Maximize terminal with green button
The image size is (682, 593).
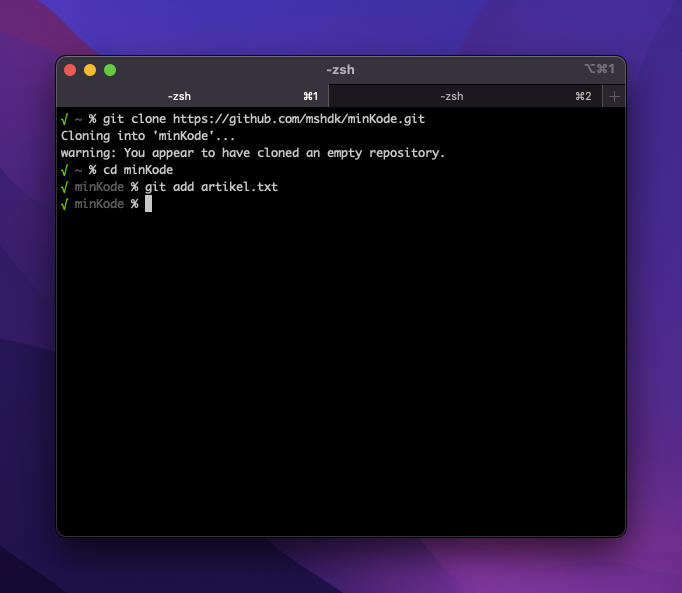(x=110, y=70)
